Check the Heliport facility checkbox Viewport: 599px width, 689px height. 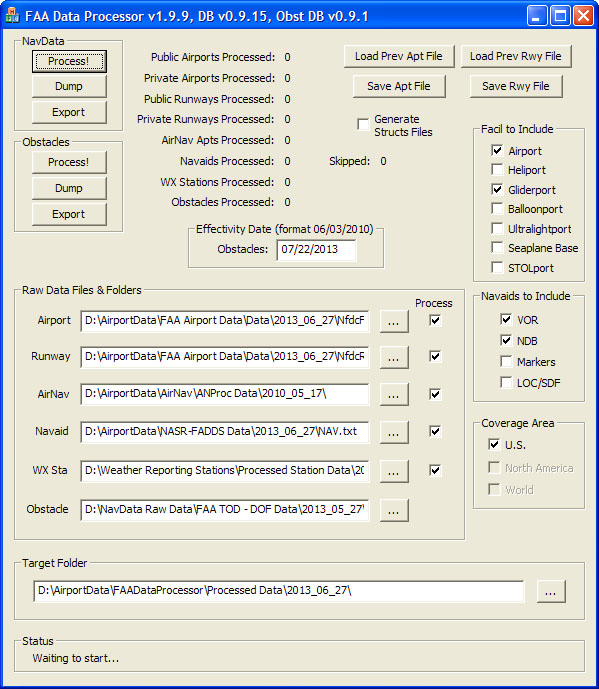497,170
